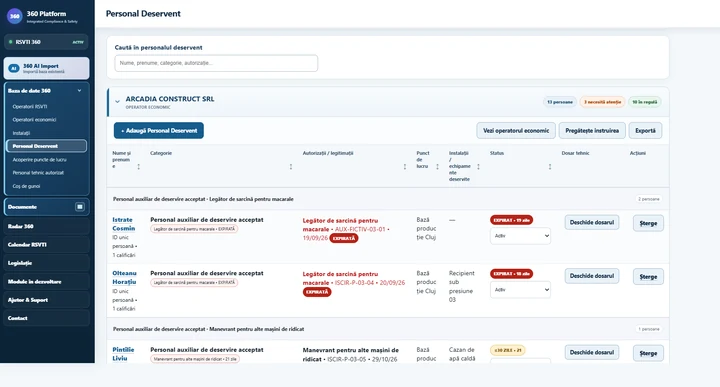The height and width of the screenshot is (387, 720).
Task: Click the 13 persoane badge
Action: click(560, 102)
